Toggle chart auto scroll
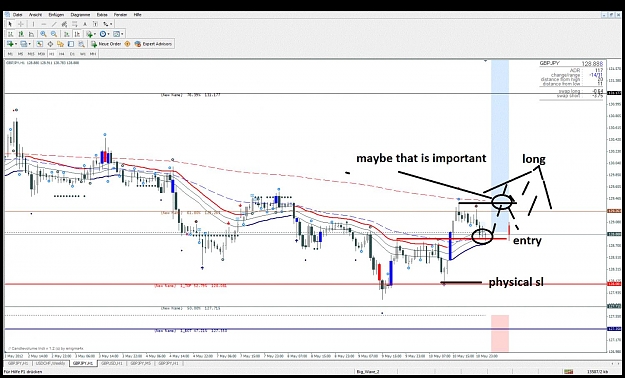 tap(67, 34)
